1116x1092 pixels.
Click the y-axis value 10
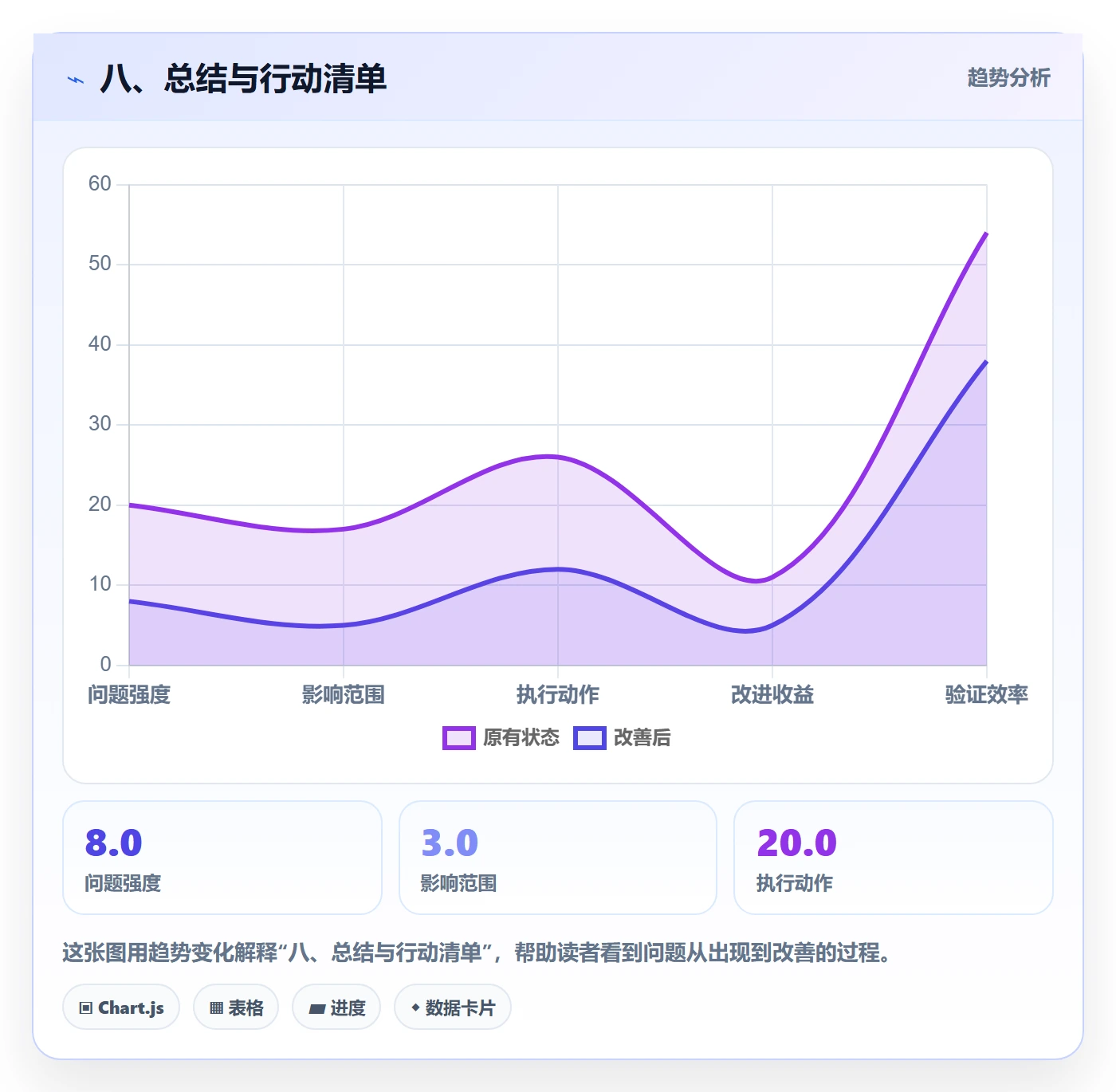(100, 584)
